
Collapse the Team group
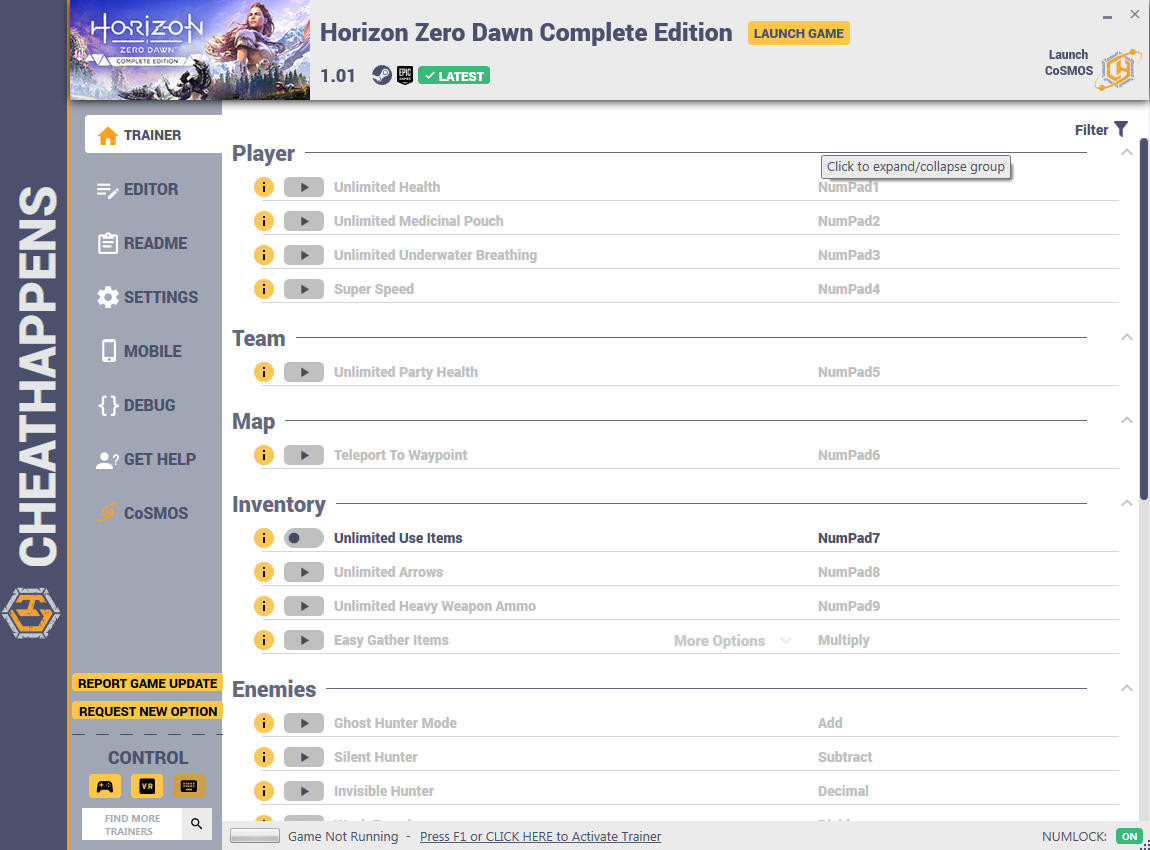pos(1127,337)
